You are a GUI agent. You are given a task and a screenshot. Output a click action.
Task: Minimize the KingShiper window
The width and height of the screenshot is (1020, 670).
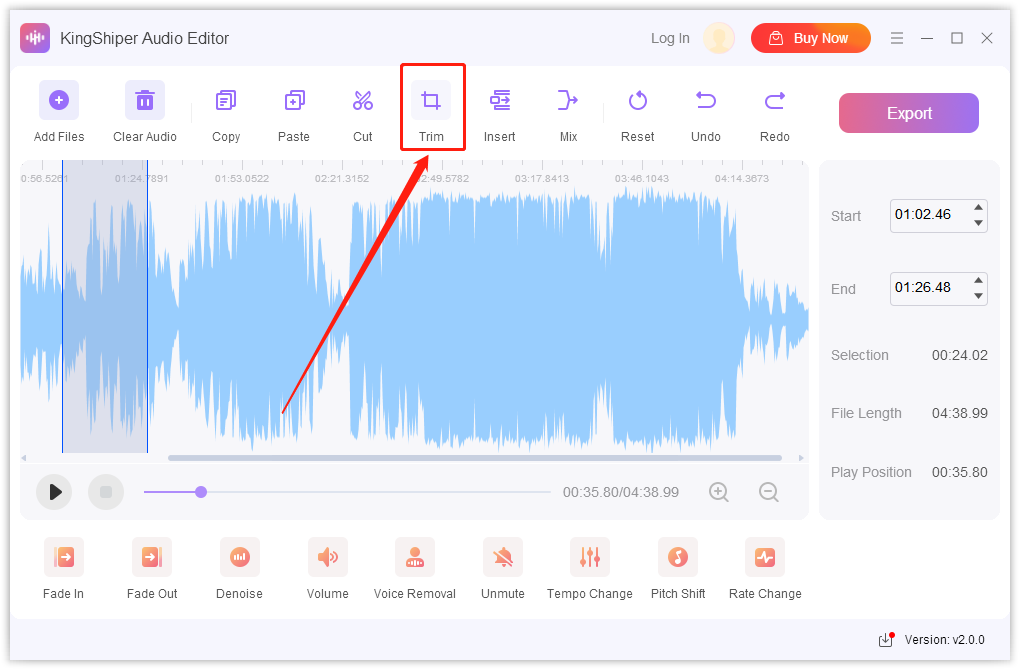[x=927, y=38]
